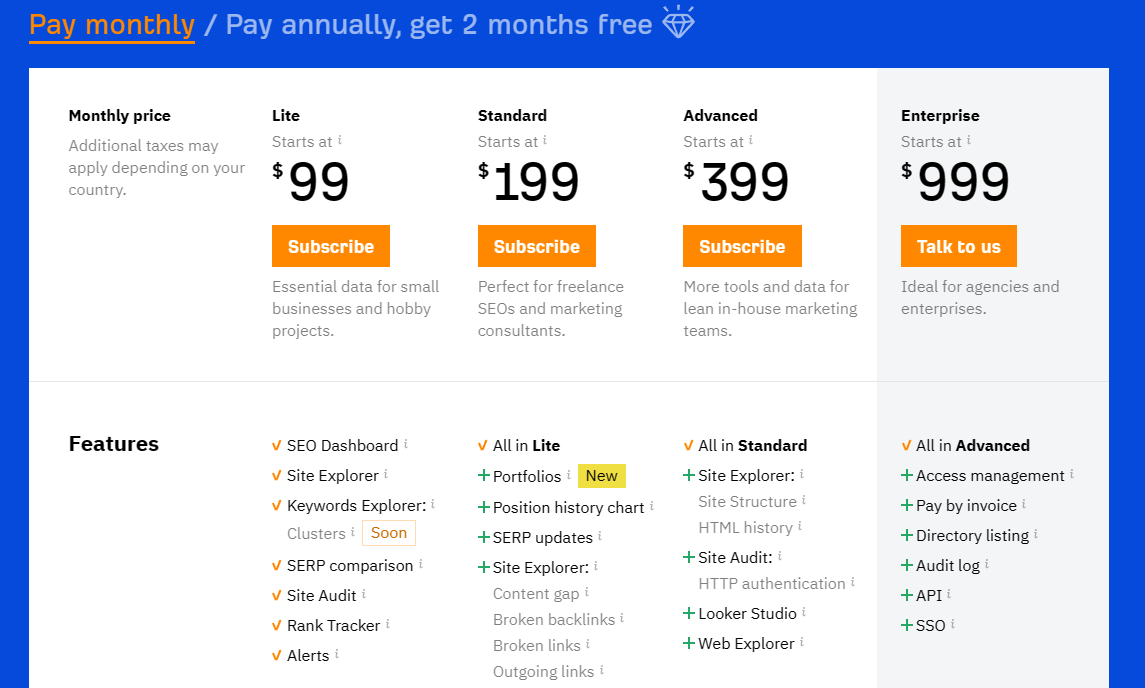The width and height of the screenshot is (1145, 688).
Task: Click info icon next to Web Explorer
Action: tap(802, 641)
